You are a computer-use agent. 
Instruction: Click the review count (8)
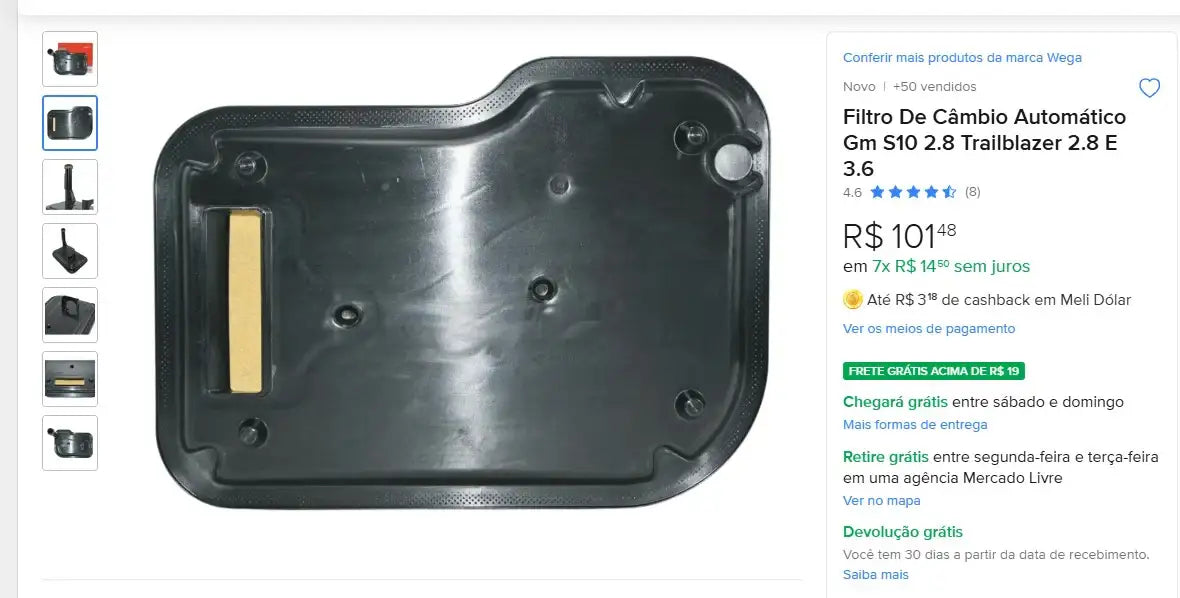click(x=972, y=192)
